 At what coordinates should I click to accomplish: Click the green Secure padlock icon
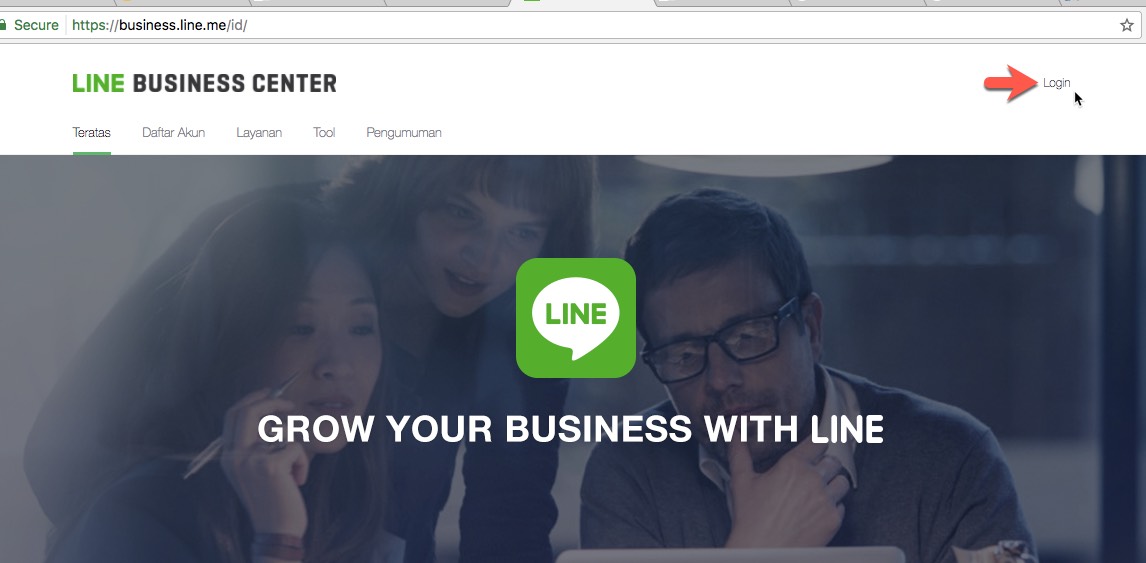pos(3,25)
